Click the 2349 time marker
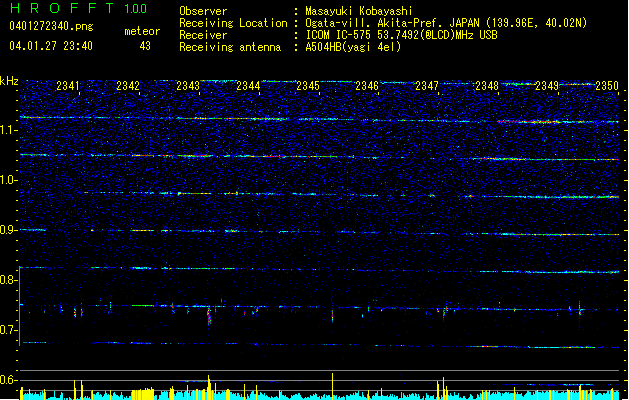629x400 pixels. (547, 85)
